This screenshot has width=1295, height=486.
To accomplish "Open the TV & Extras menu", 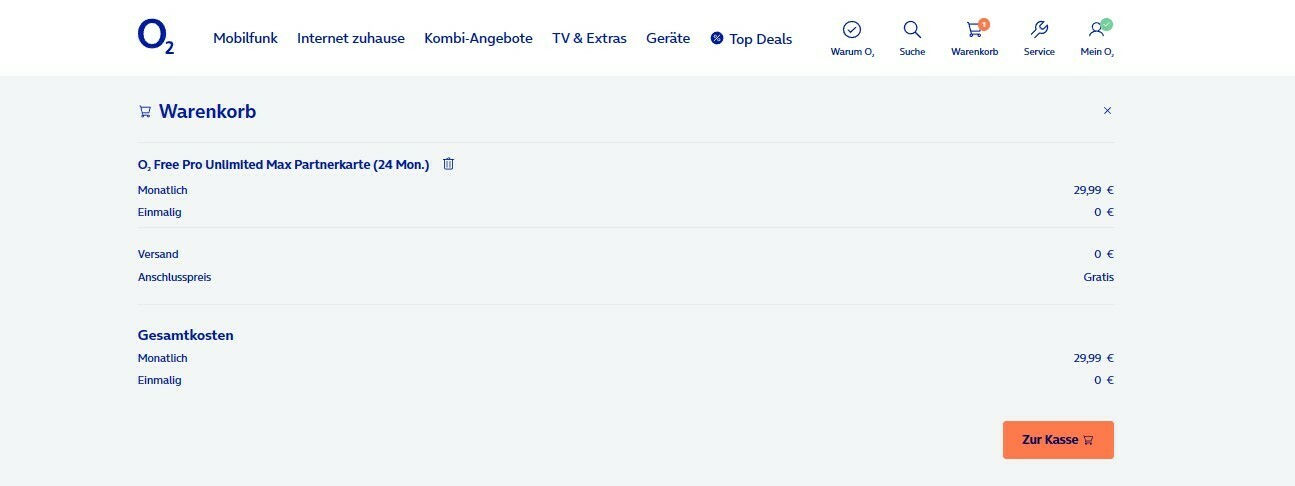I will 589,38.
